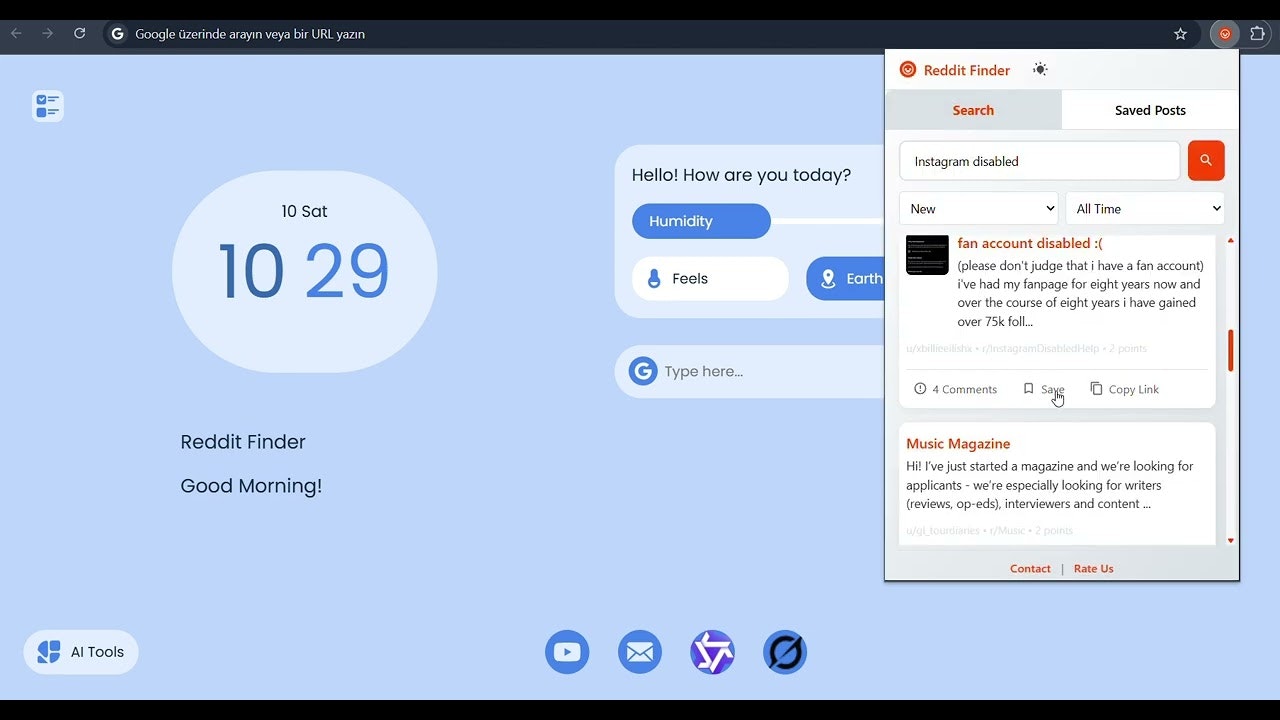Image resolution: width=1280 pixels, height=720 pixels.
Task: Open the All Time range dropdown
Action: 1145,209
